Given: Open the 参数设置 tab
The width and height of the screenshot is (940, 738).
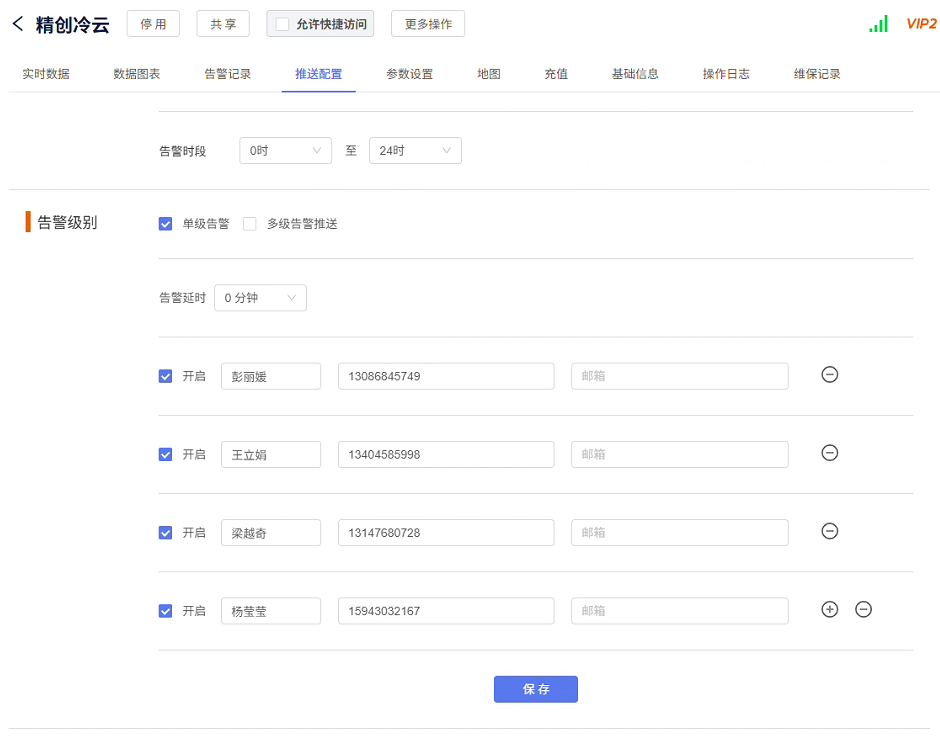Looking at the screenshot, I should [409, 74].
